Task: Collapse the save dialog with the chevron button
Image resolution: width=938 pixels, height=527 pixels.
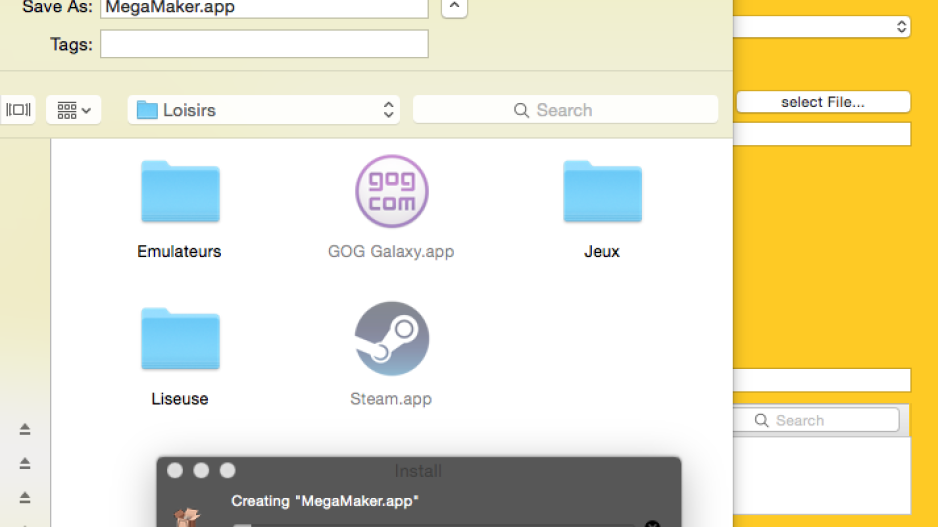Action: click(454, 7)
